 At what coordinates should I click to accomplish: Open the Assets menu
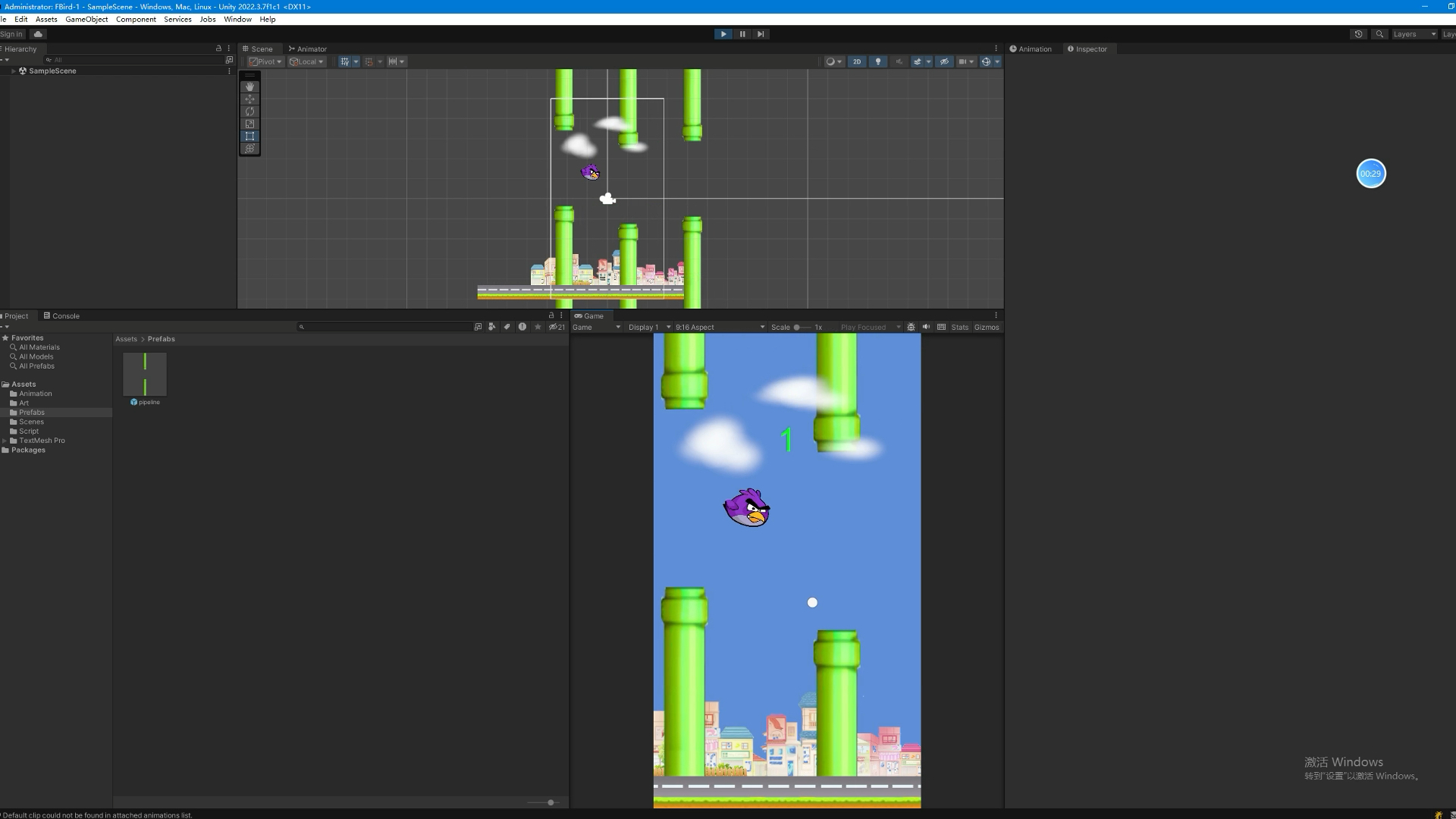tap(46, 19)
